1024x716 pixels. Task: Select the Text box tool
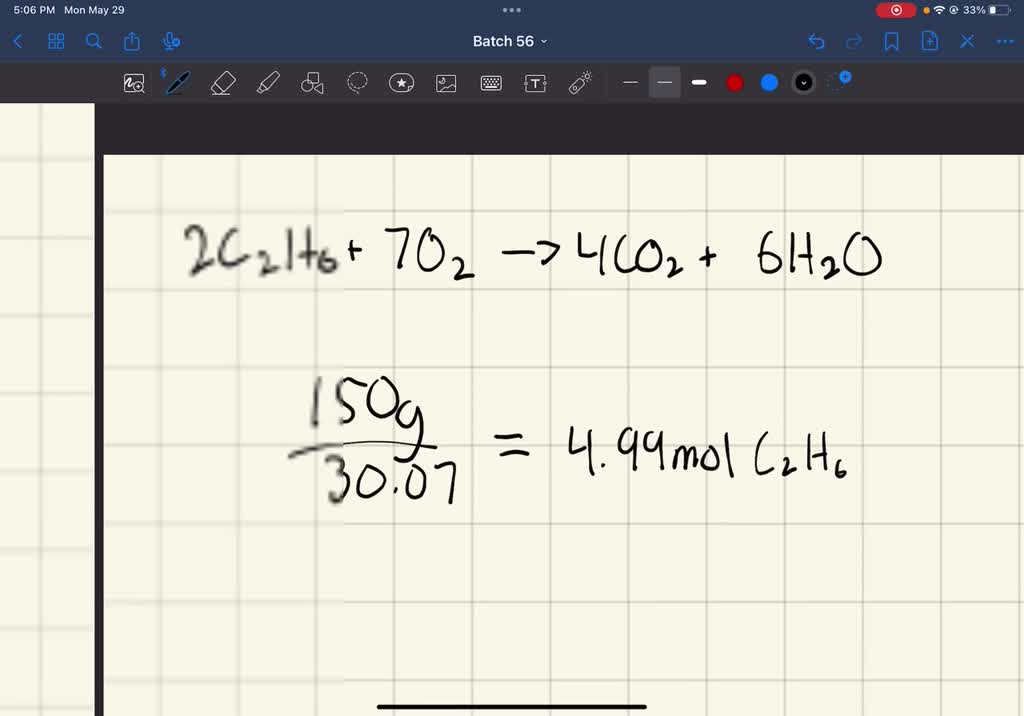click(x=535, y=82)
